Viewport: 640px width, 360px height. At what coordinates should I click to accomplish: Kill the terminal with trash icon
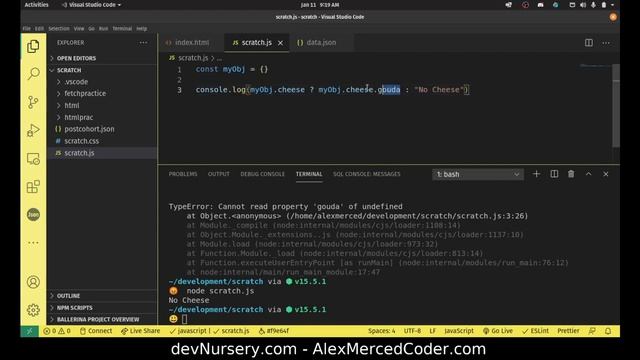pyautogui.click(x=571, y=174)
